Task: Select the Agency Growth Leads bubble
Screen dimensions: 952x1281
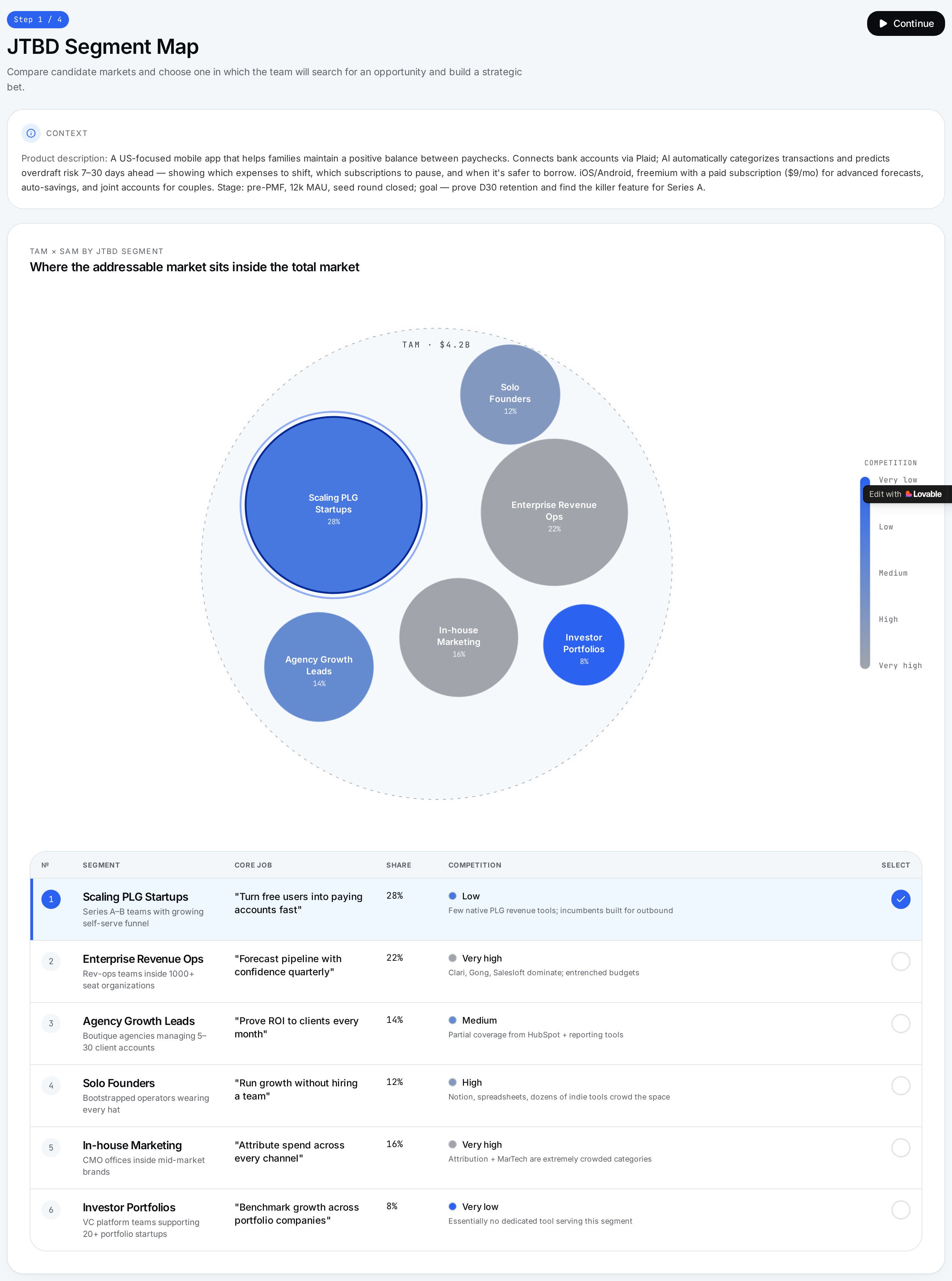Action: pyautogui.click(x=319, y=667)
